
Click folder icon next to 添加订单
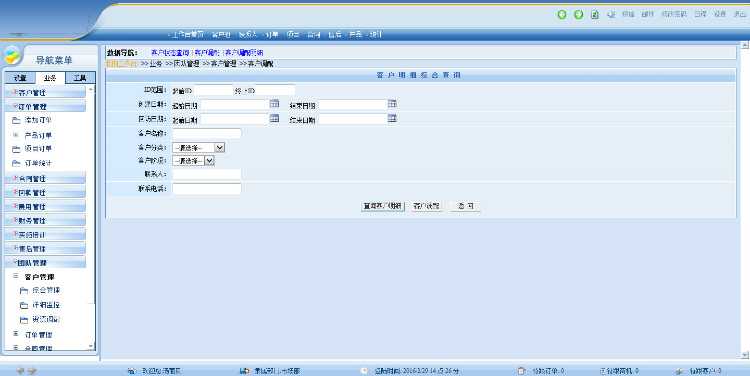16,121
